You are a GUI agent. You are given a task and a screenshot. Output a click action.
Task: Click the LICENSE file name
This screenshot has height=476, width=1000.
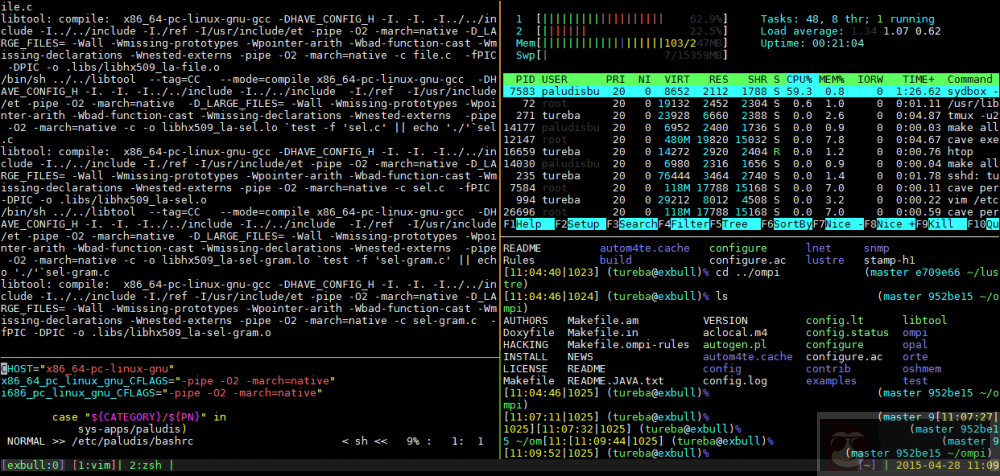526,369
